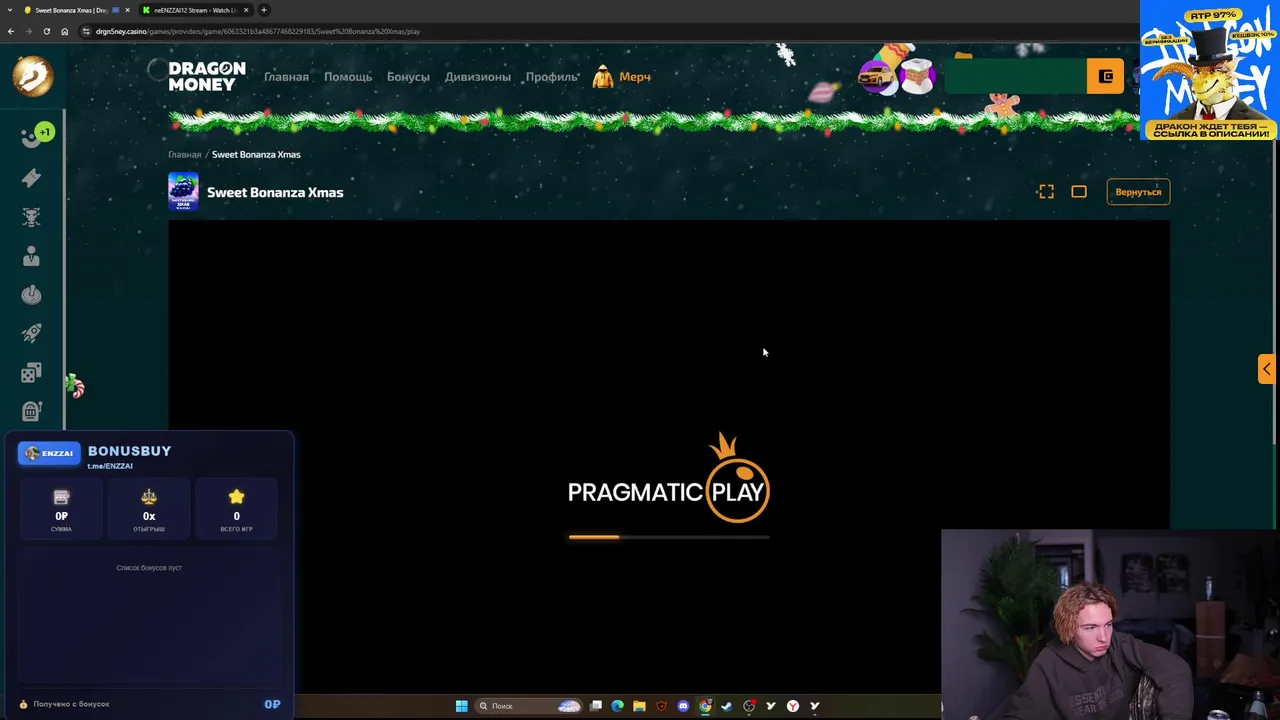Click the BonusBuy sum 0₽ stat
This screenshot has width=1280, height=720.
(x=61, y=509)
